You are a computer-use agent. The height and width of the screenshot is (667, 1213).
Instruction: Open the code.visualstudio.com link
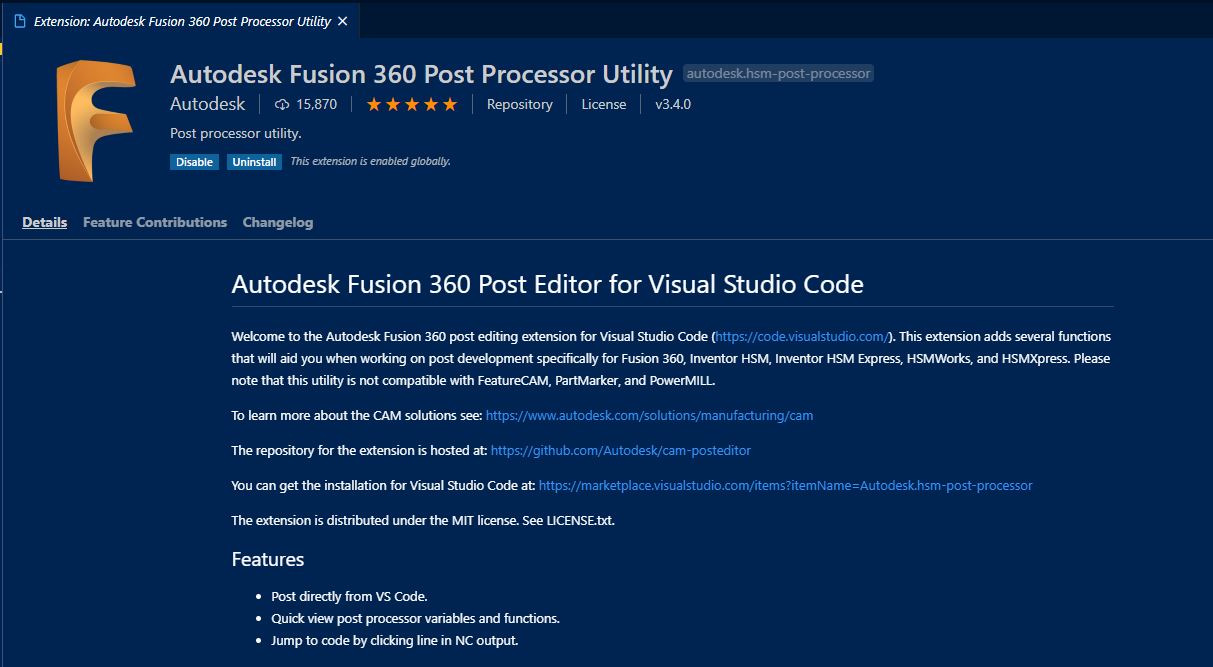click(801, 337)
